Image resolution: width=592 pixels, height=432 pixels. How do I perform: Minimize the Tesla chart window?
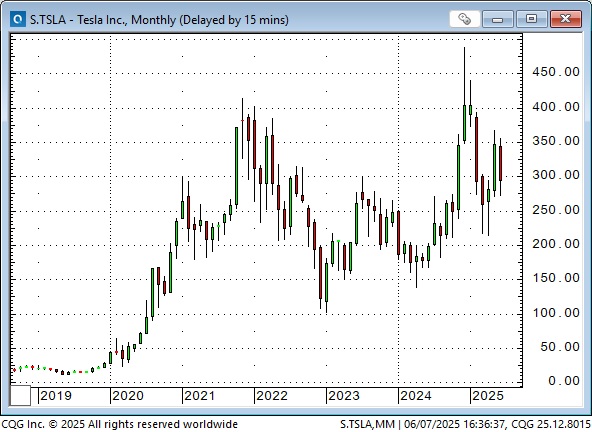(498, 19)
